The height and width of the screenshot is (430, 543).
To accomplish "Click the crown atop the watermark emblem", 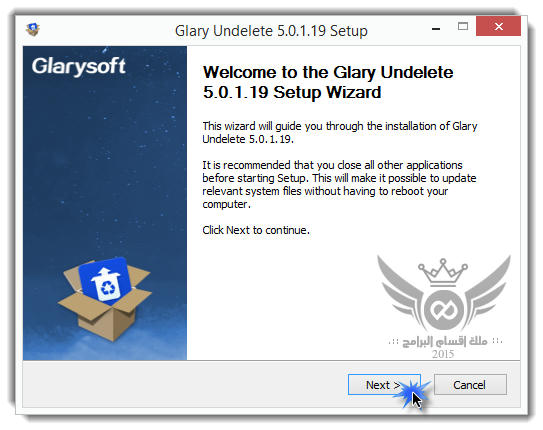I will click(443, 271).
